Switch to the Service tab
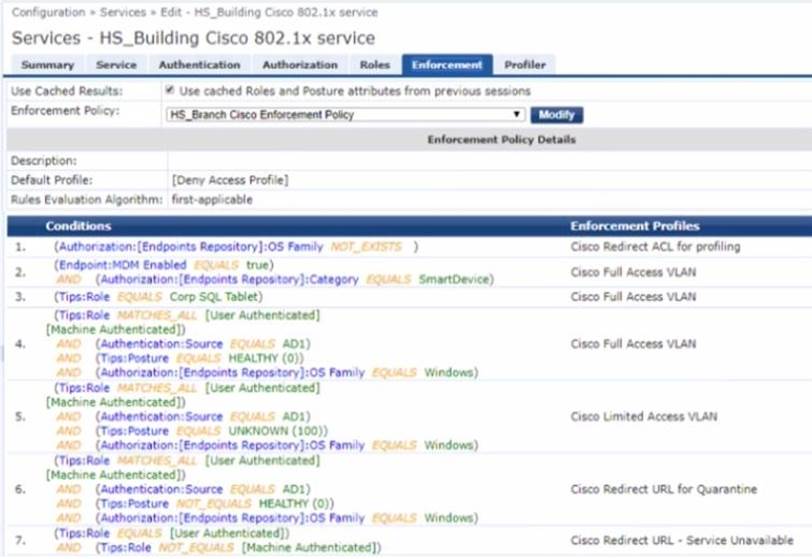Image resolution: width=812 pixels, height=559 pixels. (117, 65)
